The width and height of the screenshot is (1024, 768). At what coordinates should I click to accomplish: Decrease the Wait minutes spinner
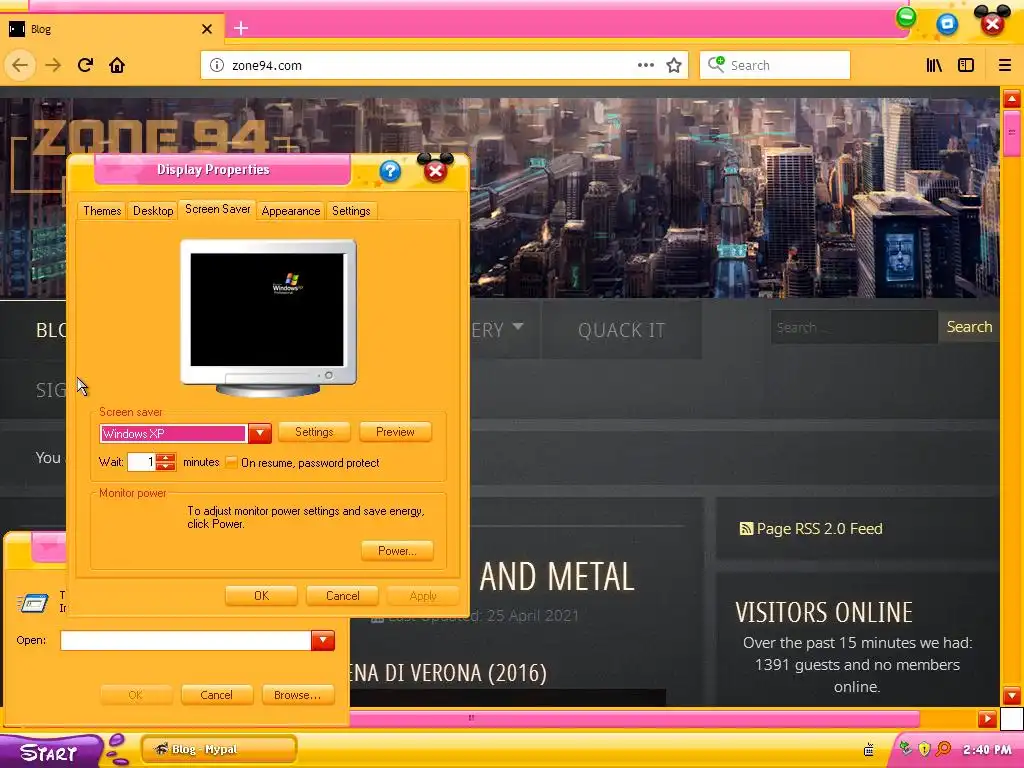click(x=166, y=466)
